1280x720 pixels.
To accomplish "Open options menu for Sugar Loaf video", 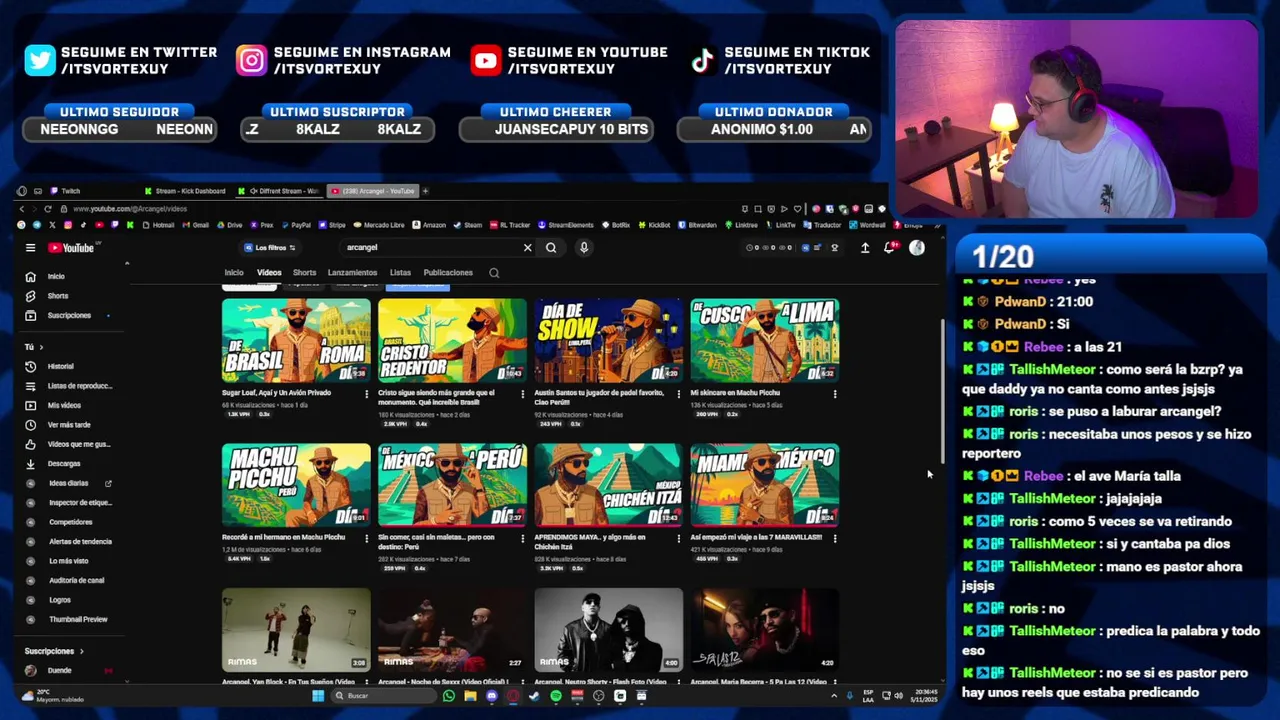I will (x=366, y=394).
